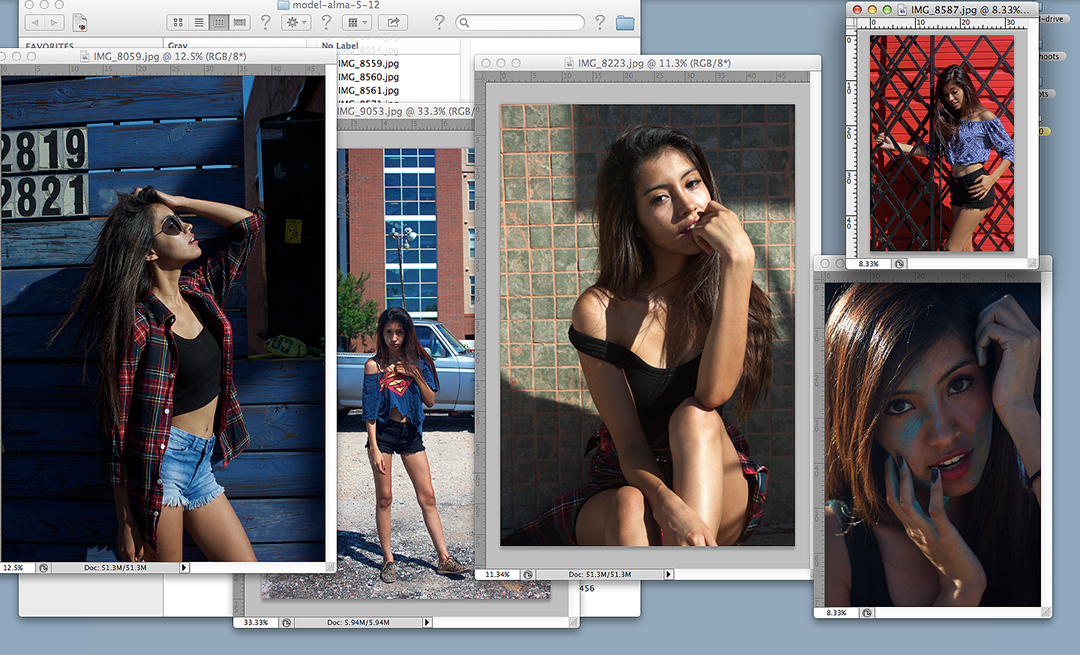
Task: Click the blue folder icon in Finder toolbar
Action: pos(625,23)
